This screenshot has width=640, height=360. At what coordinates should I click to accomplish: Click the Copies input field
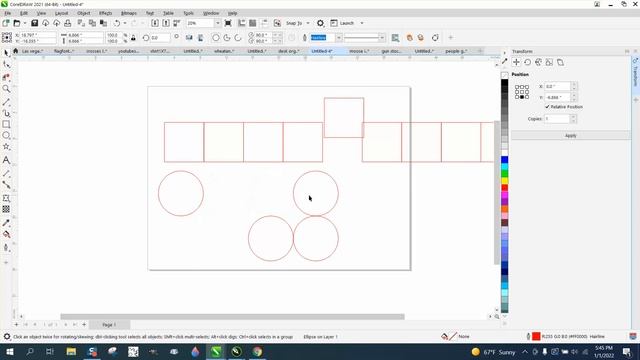557,119
